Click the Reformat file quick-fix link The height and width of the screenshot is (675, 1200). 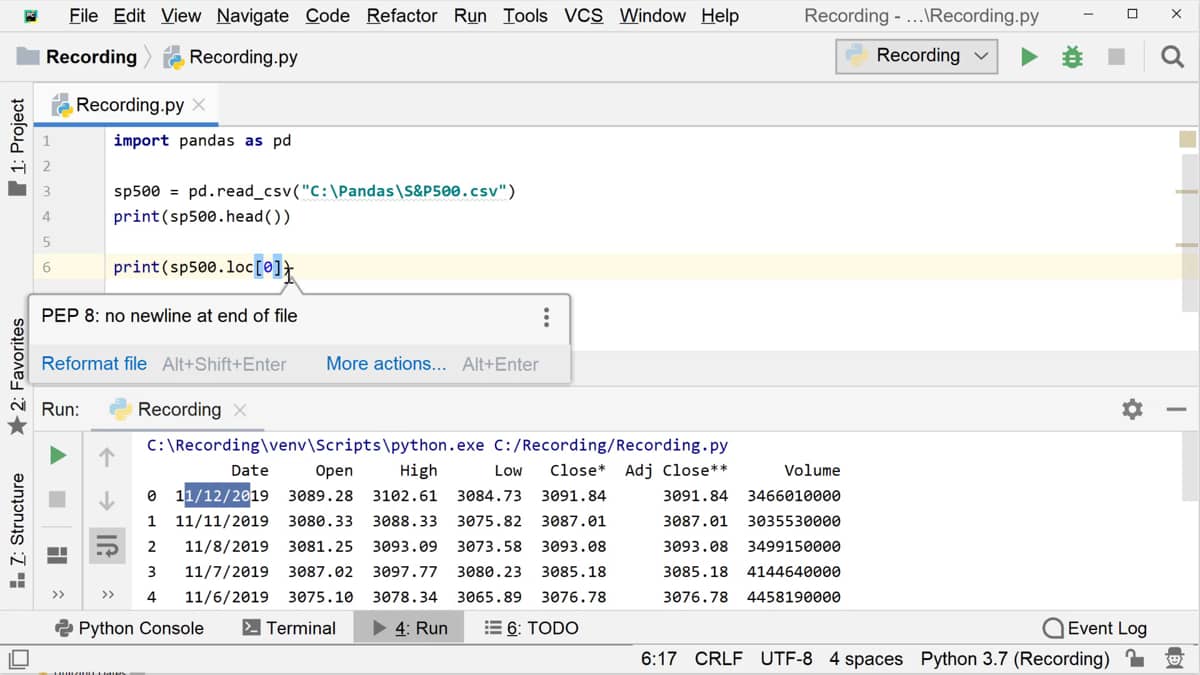coord(94,364)
